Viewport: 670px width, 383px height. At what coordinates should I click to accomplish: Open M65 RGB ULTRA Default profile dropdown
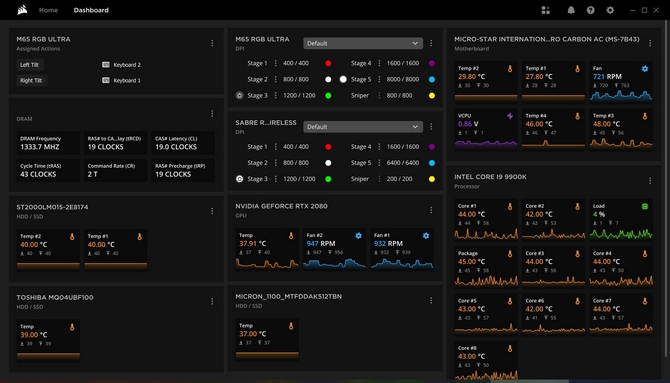pyautogui.click(x=363, y=43)
